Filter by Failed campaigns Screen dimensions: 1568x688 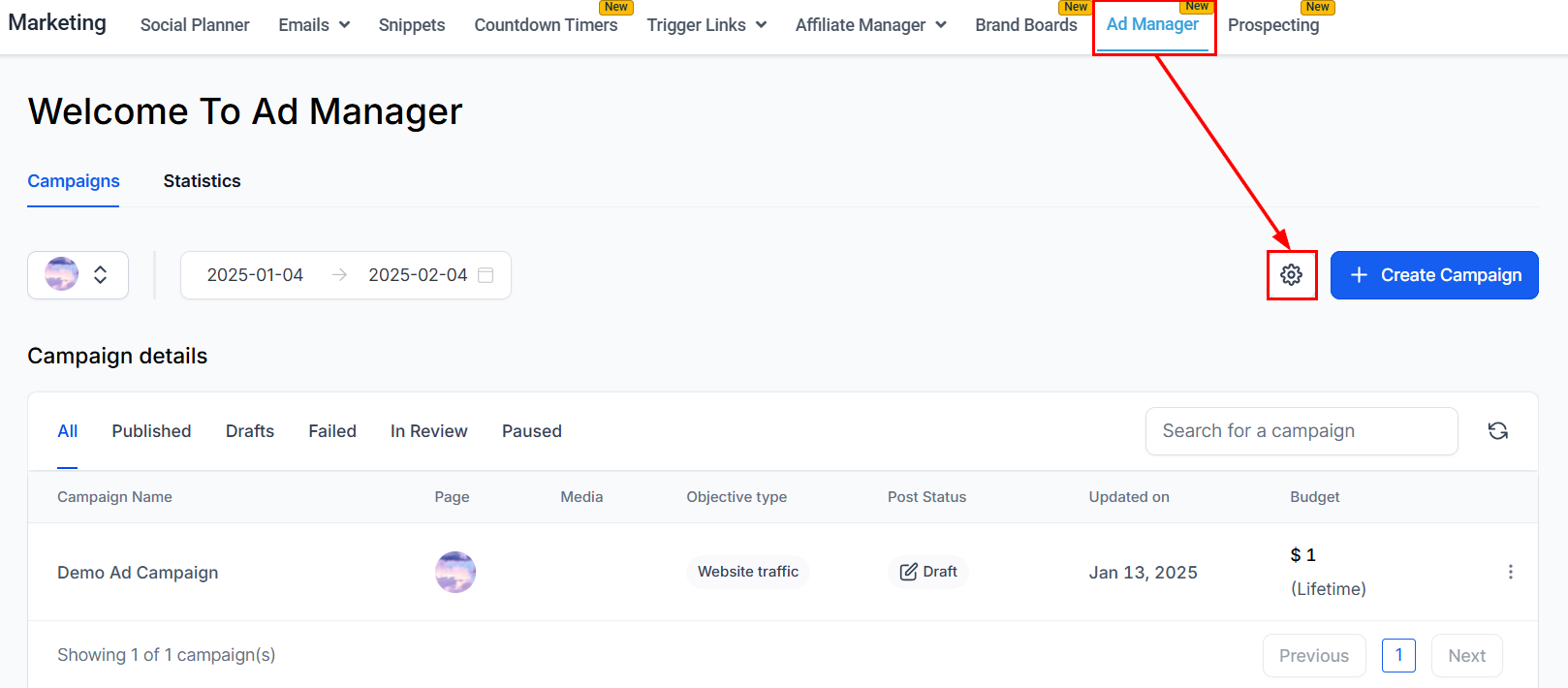pyautogui.click(x=332, y=431)
